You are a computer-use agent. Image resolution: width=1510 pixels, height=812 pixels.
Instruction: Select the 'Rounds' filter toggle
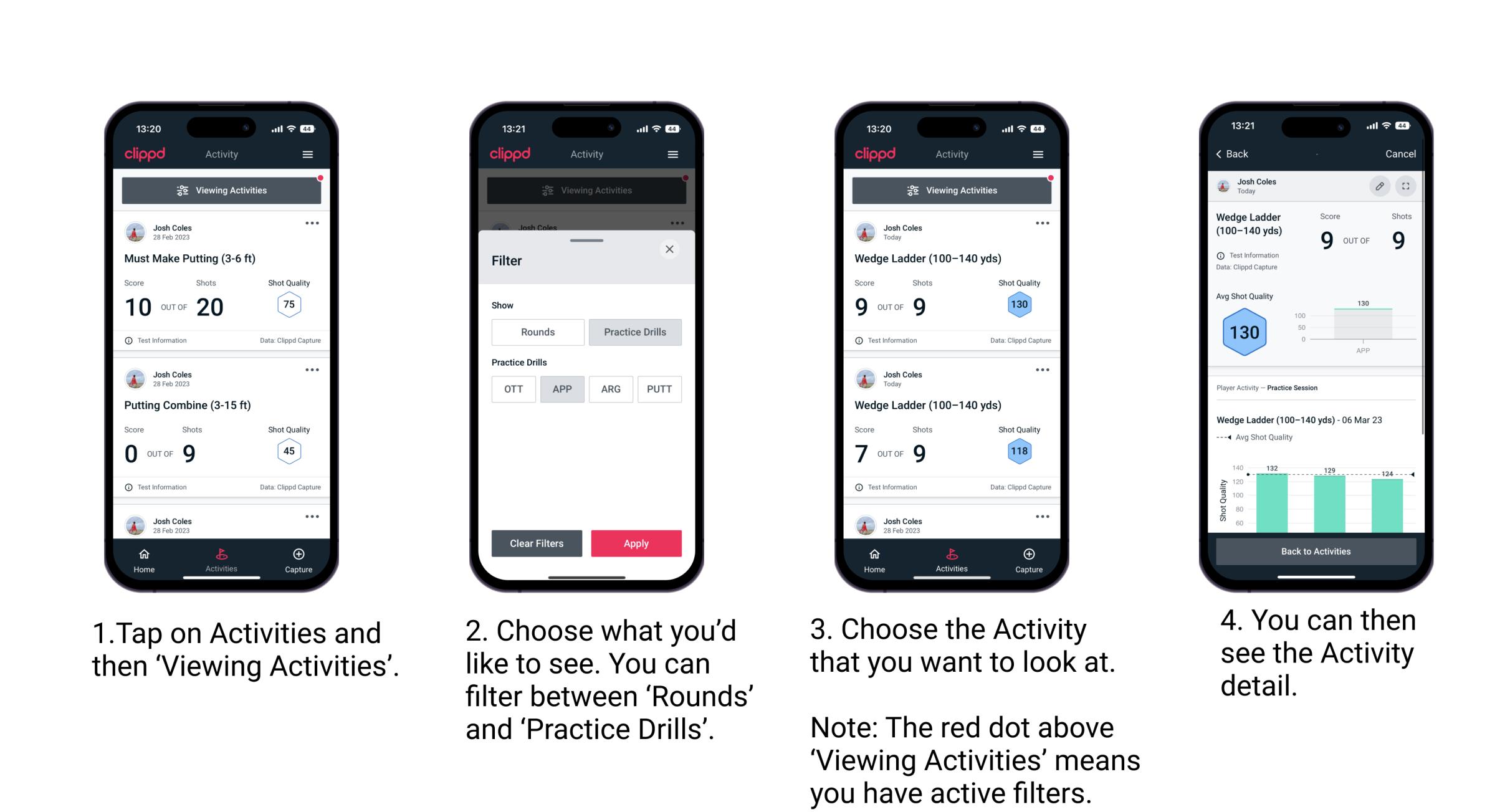(537, 331)
